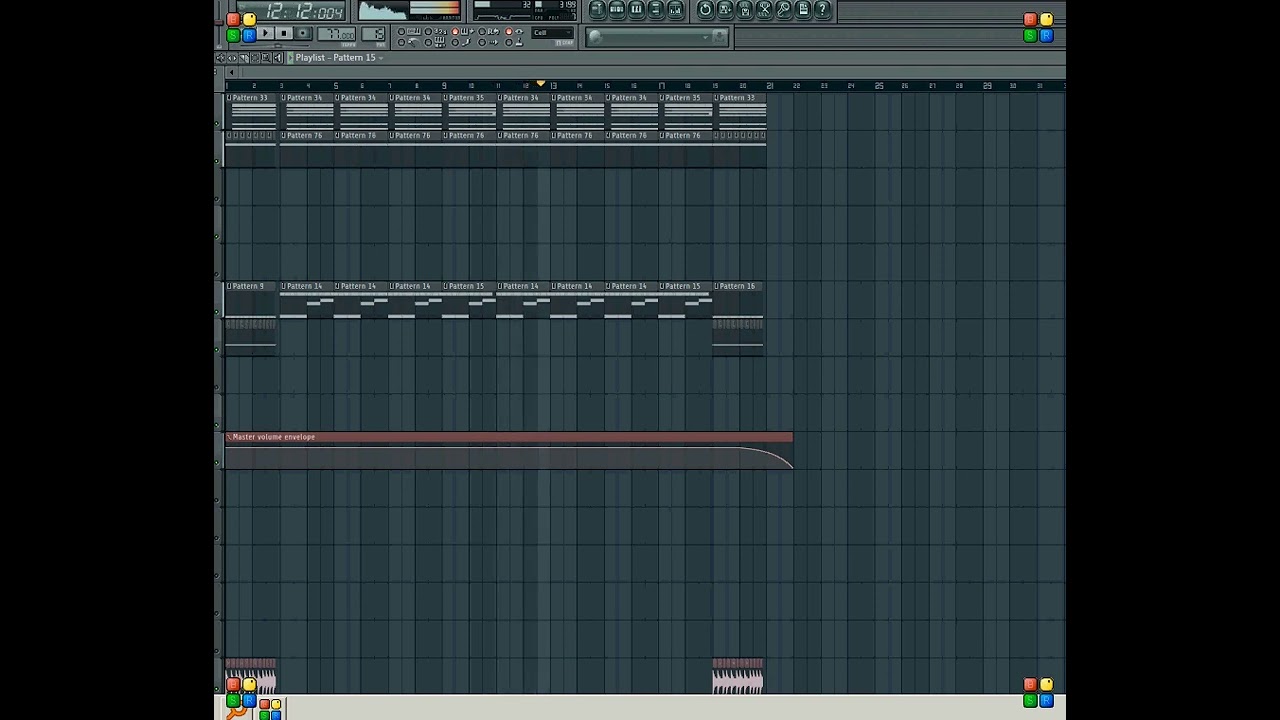Image resolution: width=1280 pixels, height=720 pixels.
Task: Click the document page icon in toolbar
Action: tap(803, 10)
